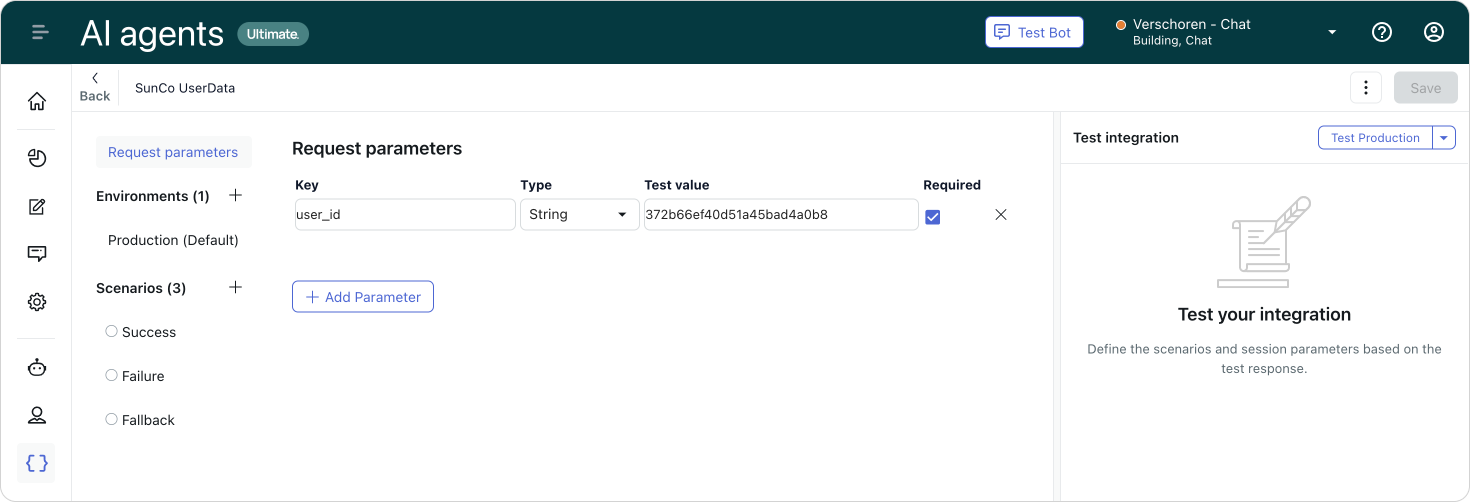Expand the Verschoren - Chat bot selector

click(x=1227, y=32)
